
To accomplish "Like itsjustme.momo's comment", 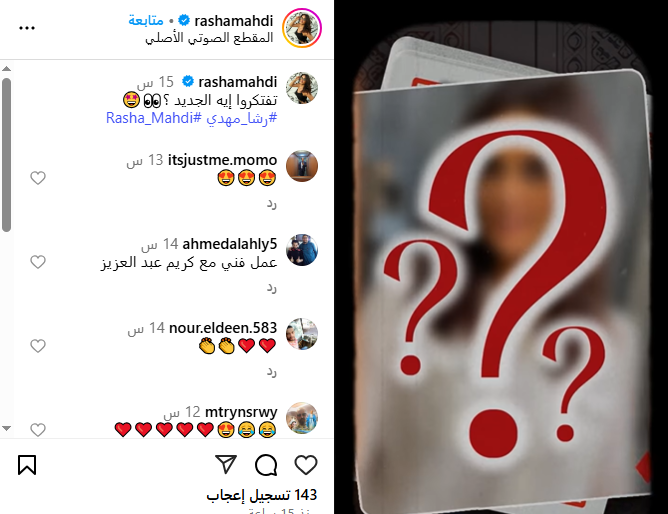I will coord(38,178).
